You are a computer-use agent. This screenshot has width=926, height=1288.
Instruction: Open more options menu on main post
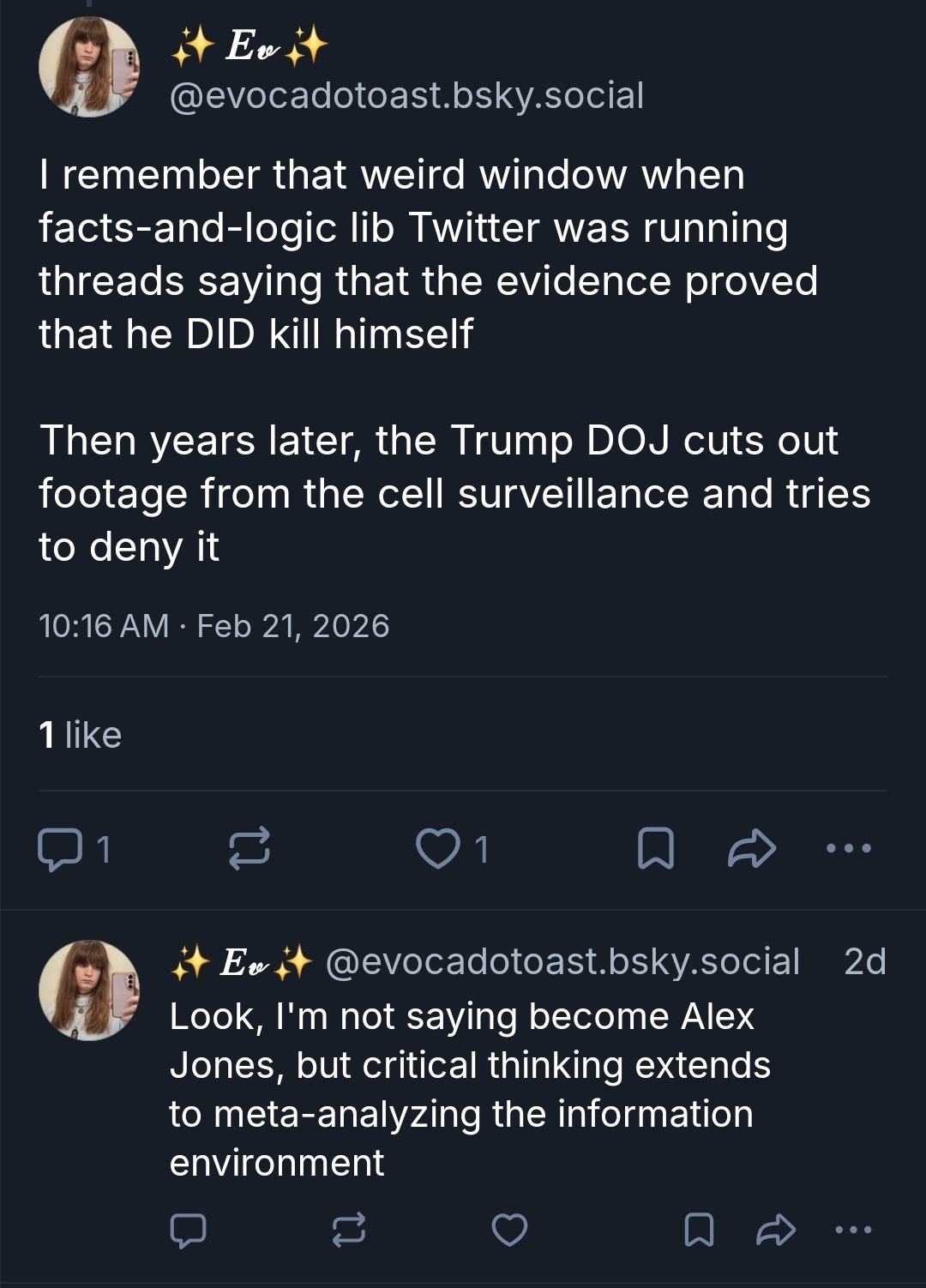(849, 849)
